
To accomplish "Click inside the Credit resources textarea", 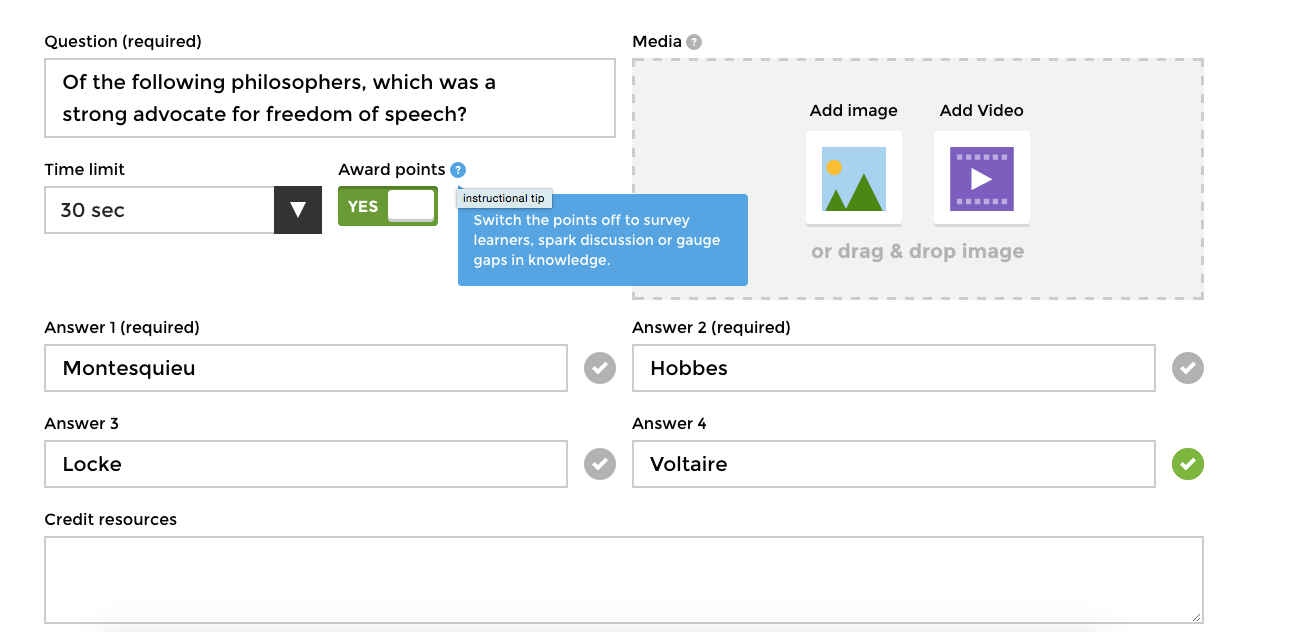I will 622,580.
